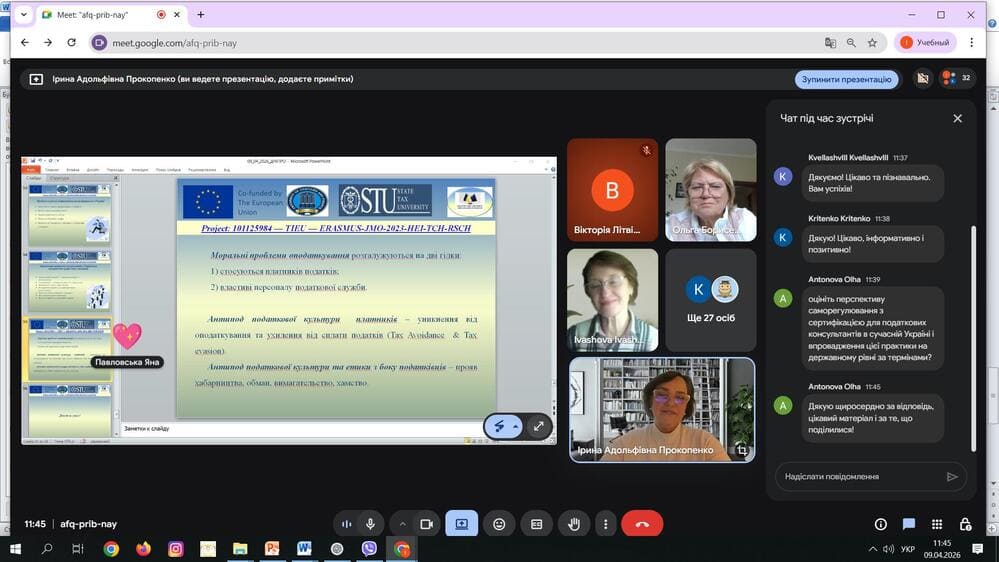Open the emoji reactions button
The height and width of the screenshot is (562, 999).
pyautogui.click(x=499, y=524)
